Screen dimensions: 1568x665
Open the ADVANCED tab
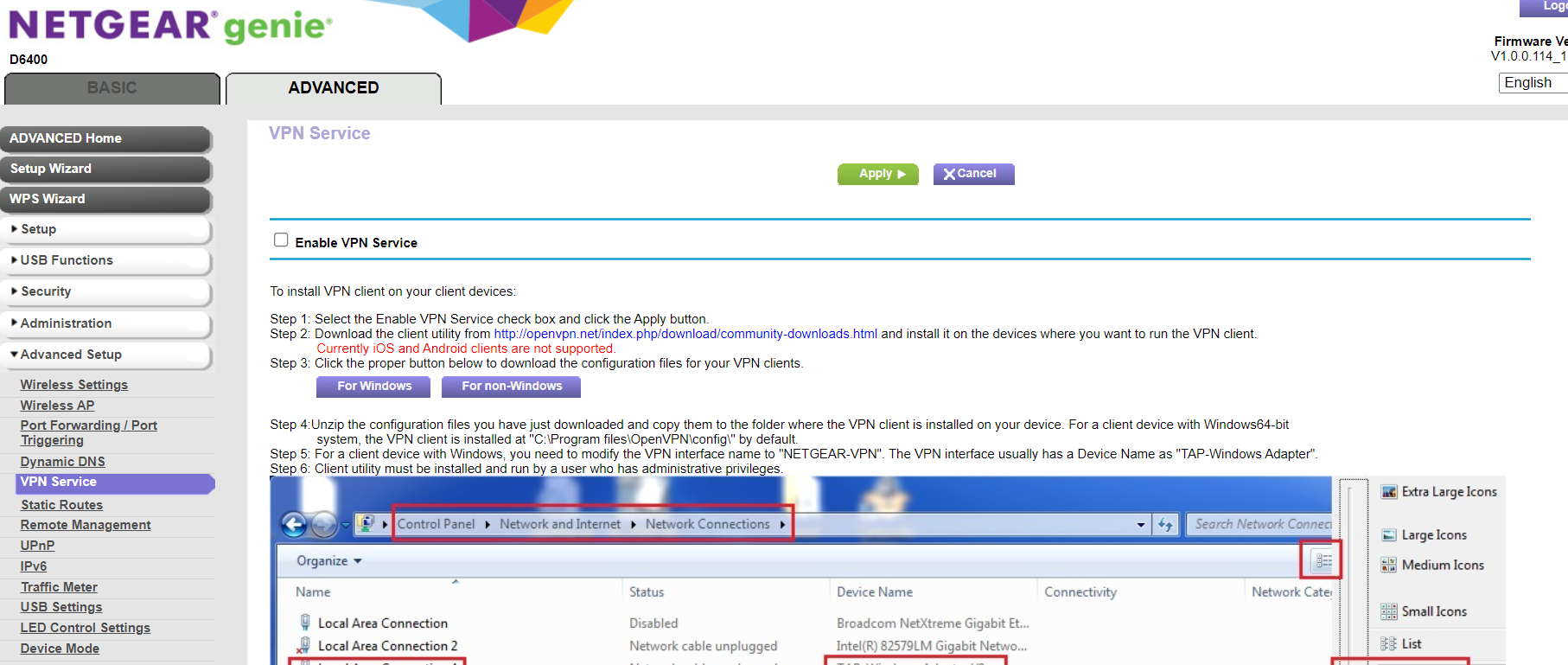334,88
